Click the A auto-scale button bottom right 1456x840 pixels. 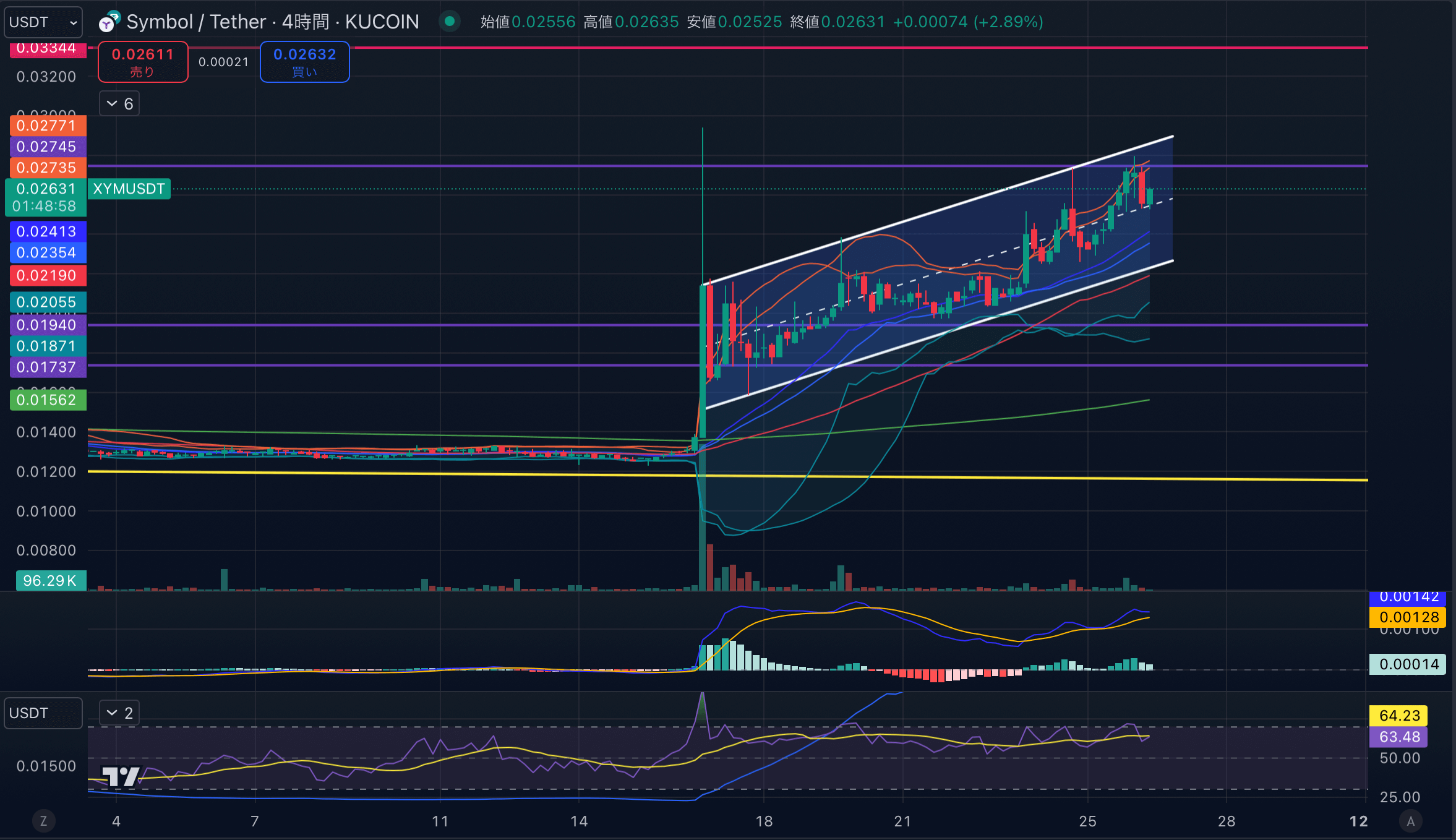tap(1411, 821)
